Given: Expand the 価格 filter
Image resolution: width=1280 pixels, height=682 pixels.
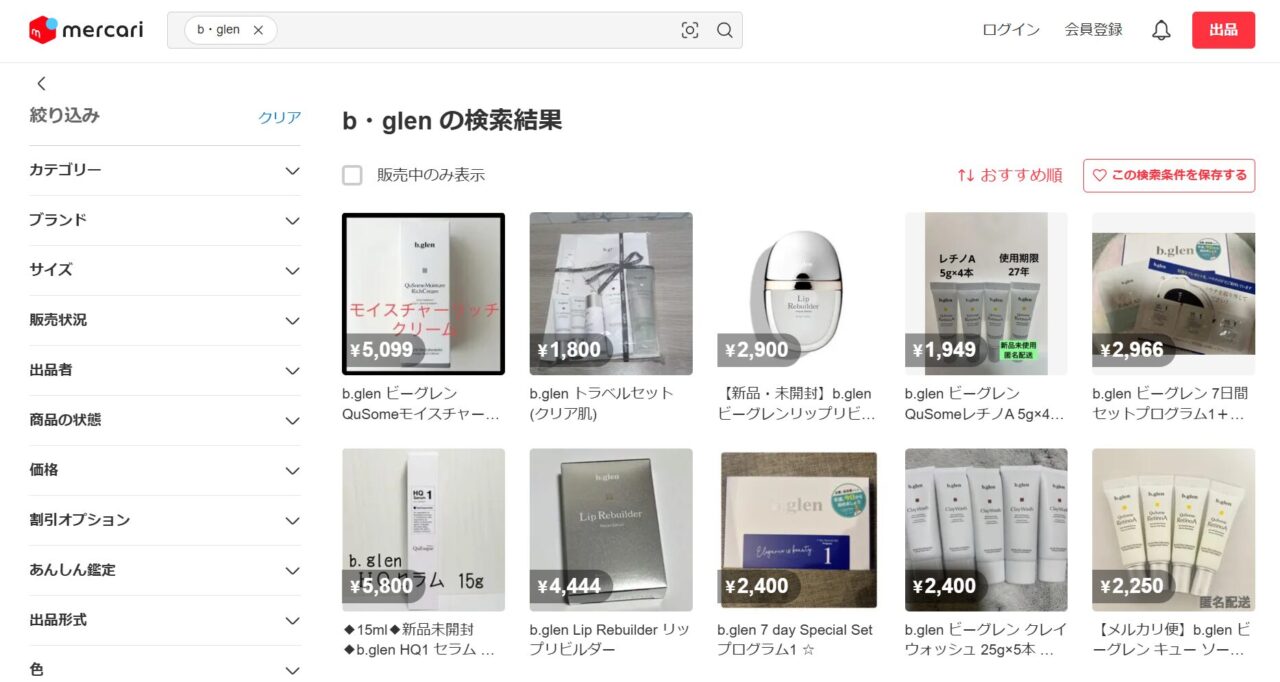Looking at the screenshot, I should point(165,470).
